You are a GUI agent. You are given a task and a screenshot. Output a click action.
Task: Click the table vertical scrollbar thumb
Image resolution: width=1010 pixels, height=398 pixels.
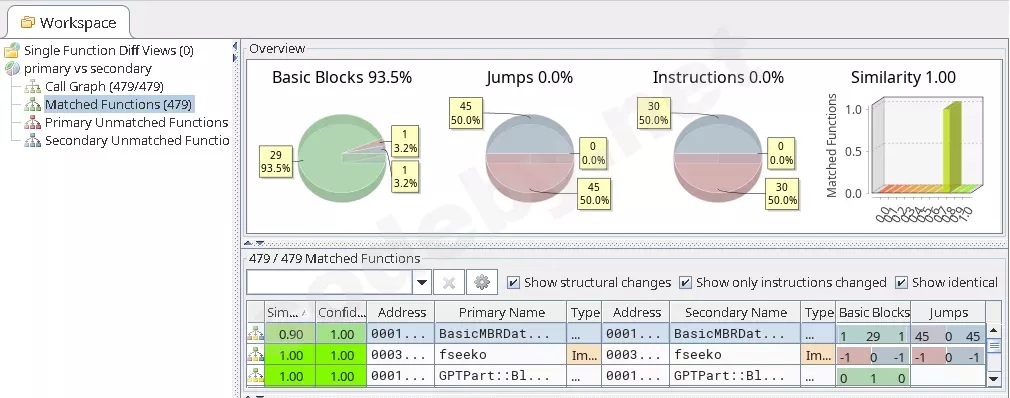(x=994, y=345)
